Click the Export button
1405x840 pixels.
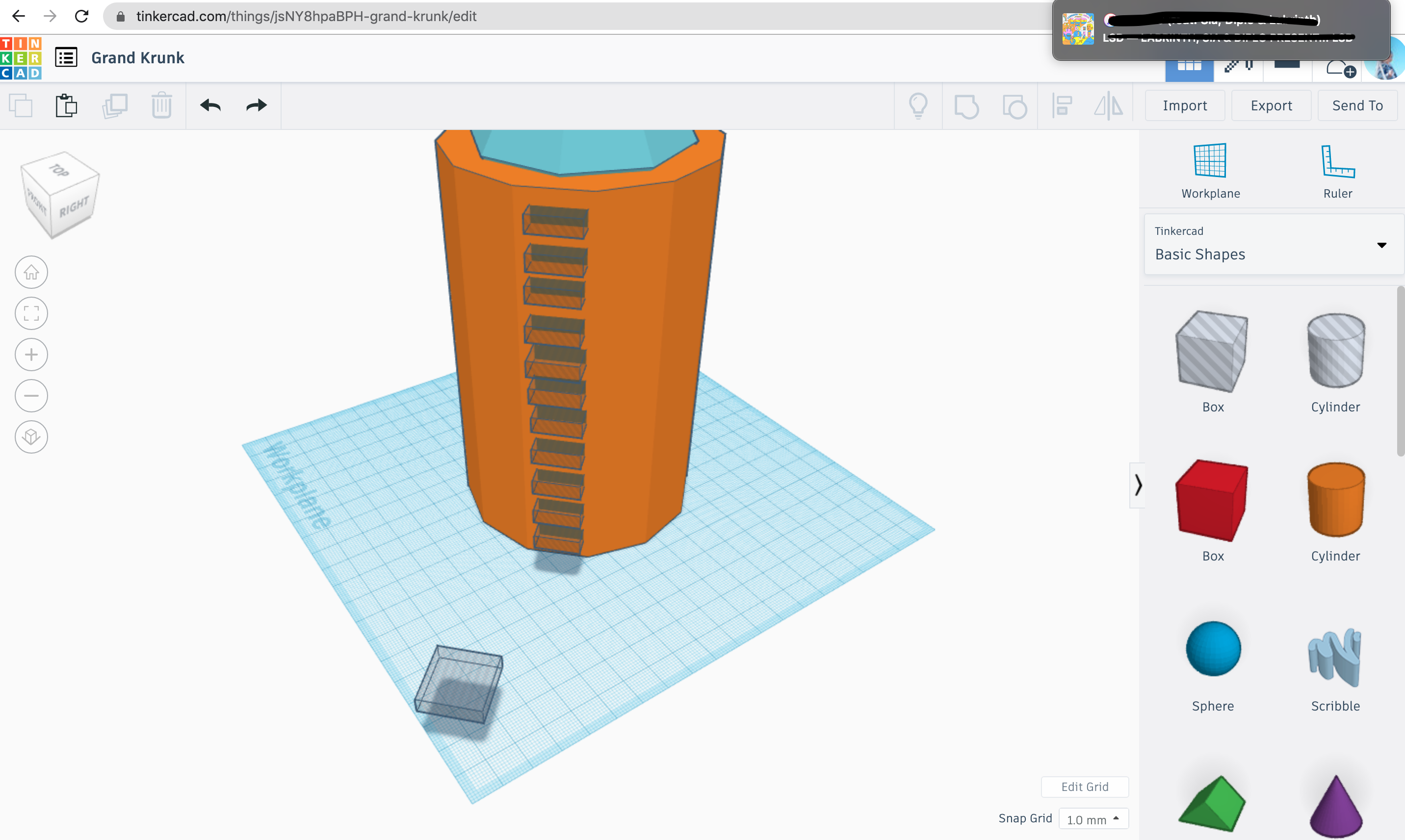pyautogui.click(x=1271, y=106)
